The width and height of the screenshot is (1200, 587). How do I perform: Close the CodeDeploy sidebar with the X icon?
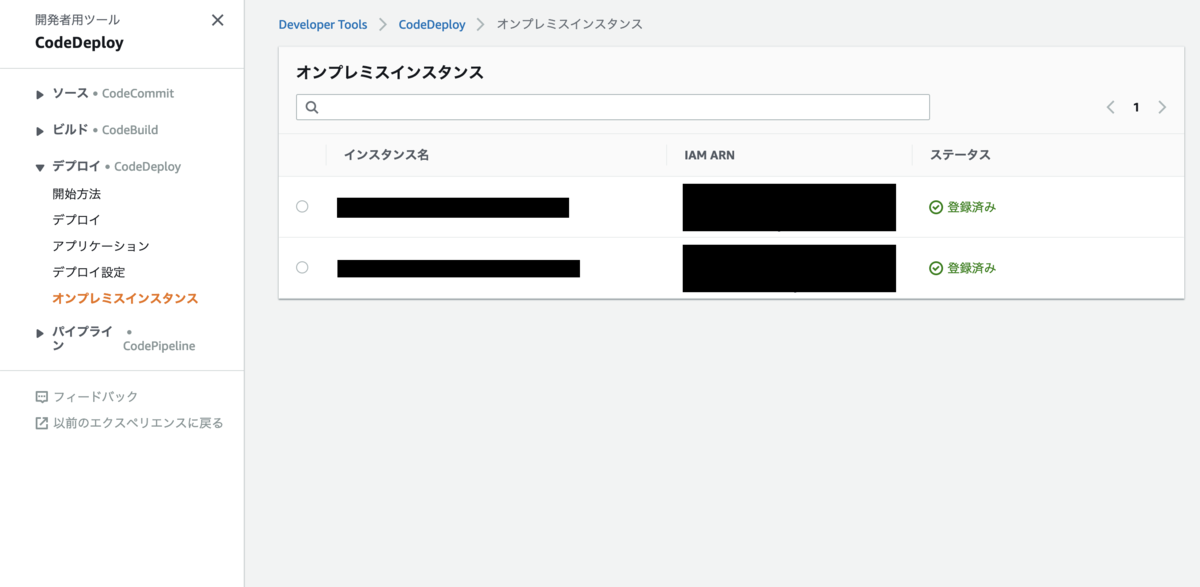coord(217,19)
